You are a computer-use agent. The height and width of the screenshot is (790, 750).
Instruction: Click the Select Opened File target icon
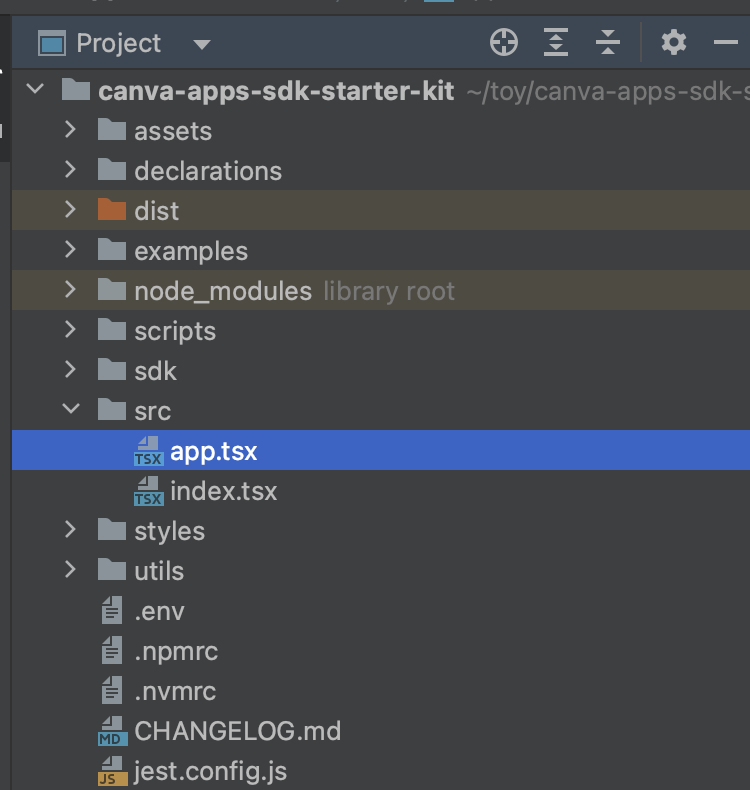[x=504, y=42]
